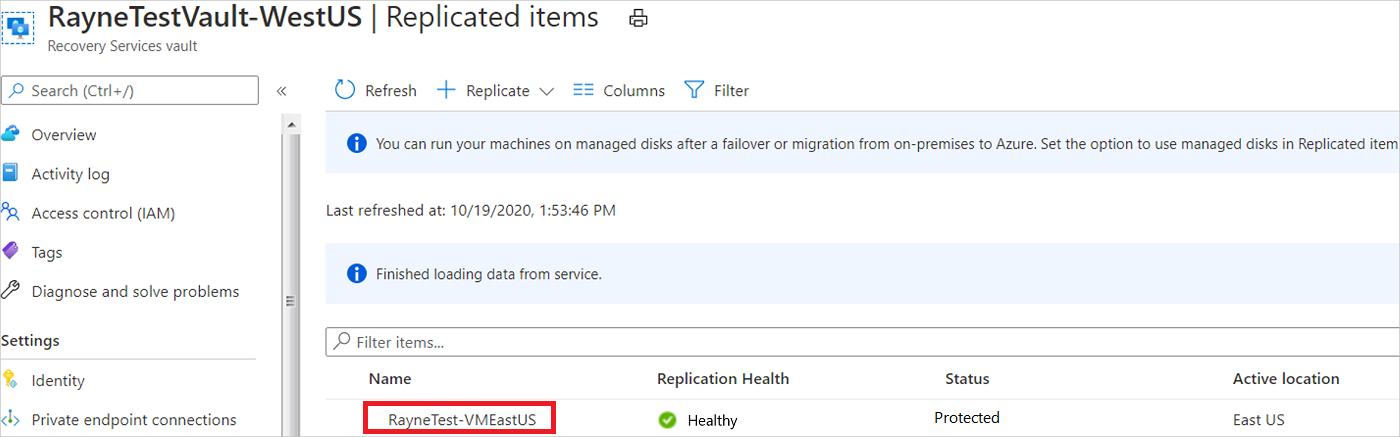1400x437 pixels.
Task: Open Private endpoint connections
Action: (134, 420)
